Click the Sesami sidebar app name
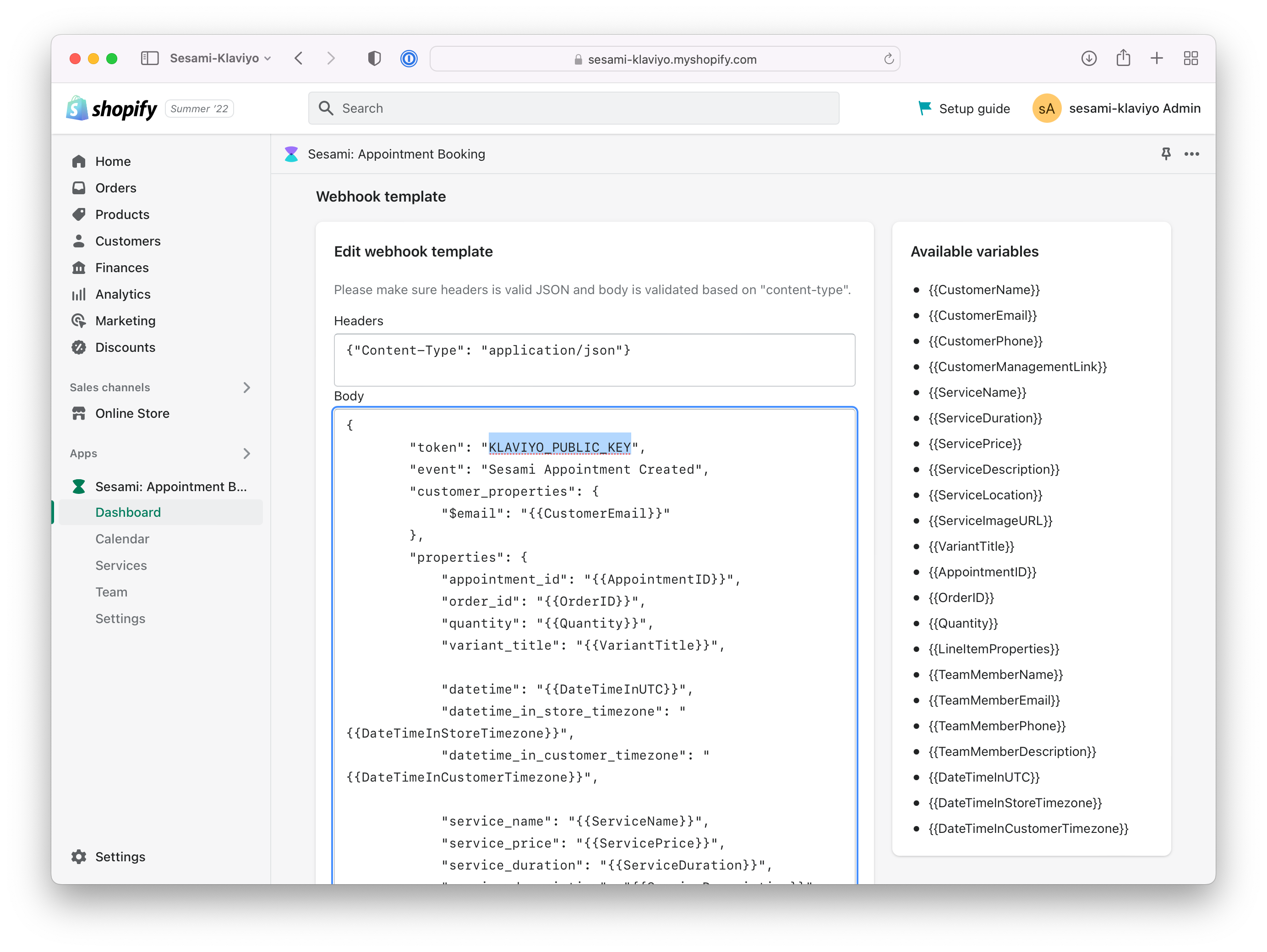 [x=171, y=487]
